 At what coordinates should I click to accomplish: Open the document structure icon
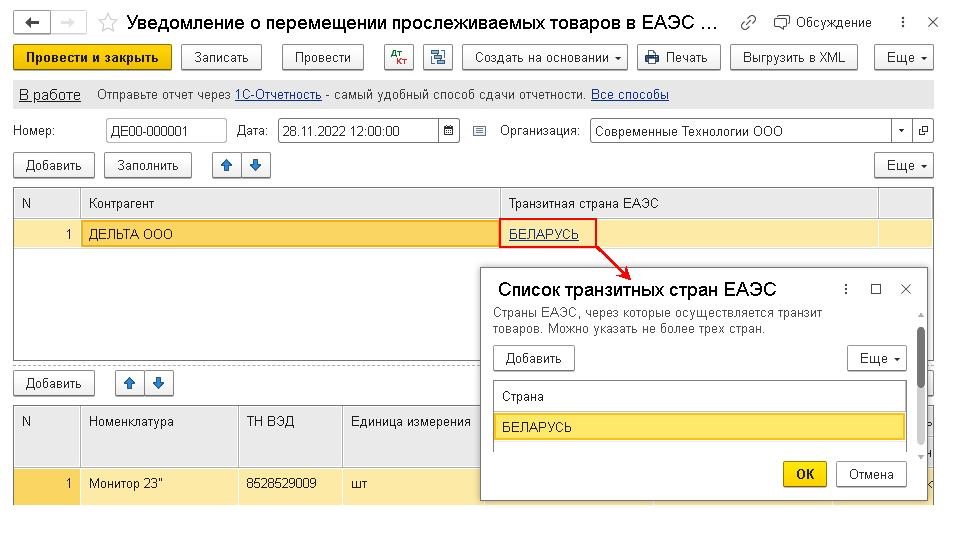coord(437,58)
